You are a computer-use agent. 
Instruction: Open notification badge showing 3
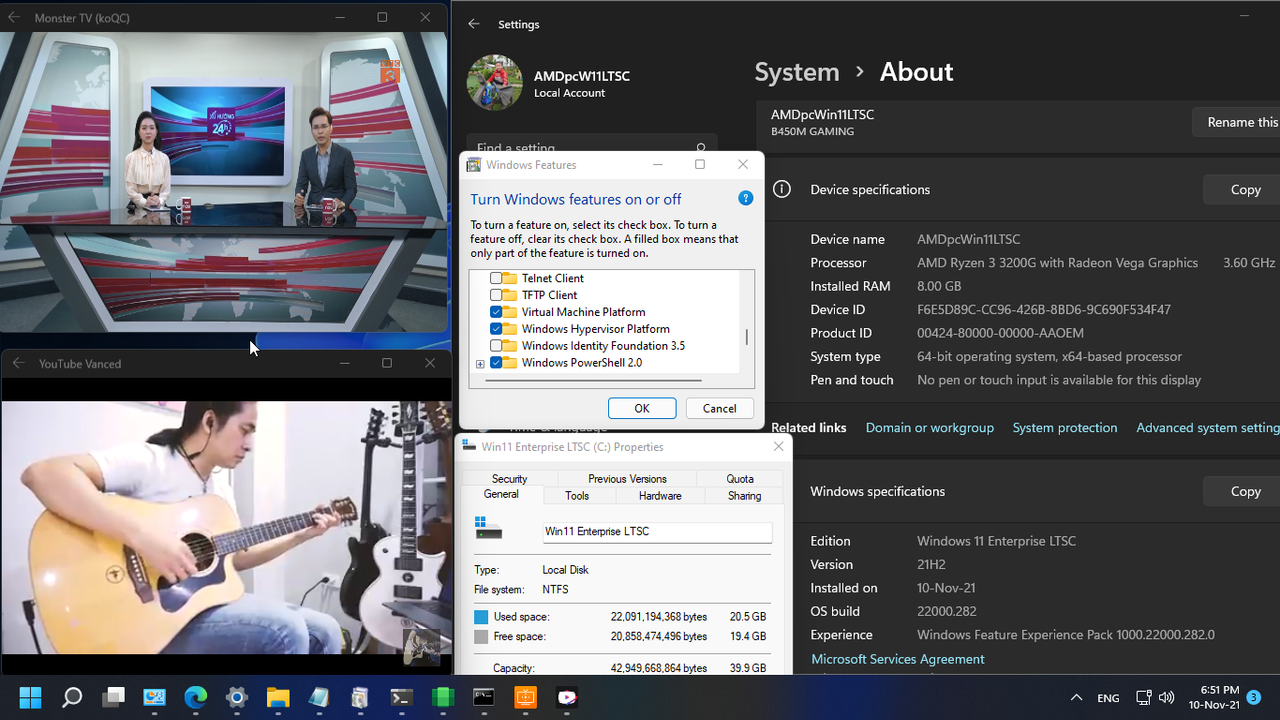click(x=1254, y=697)
